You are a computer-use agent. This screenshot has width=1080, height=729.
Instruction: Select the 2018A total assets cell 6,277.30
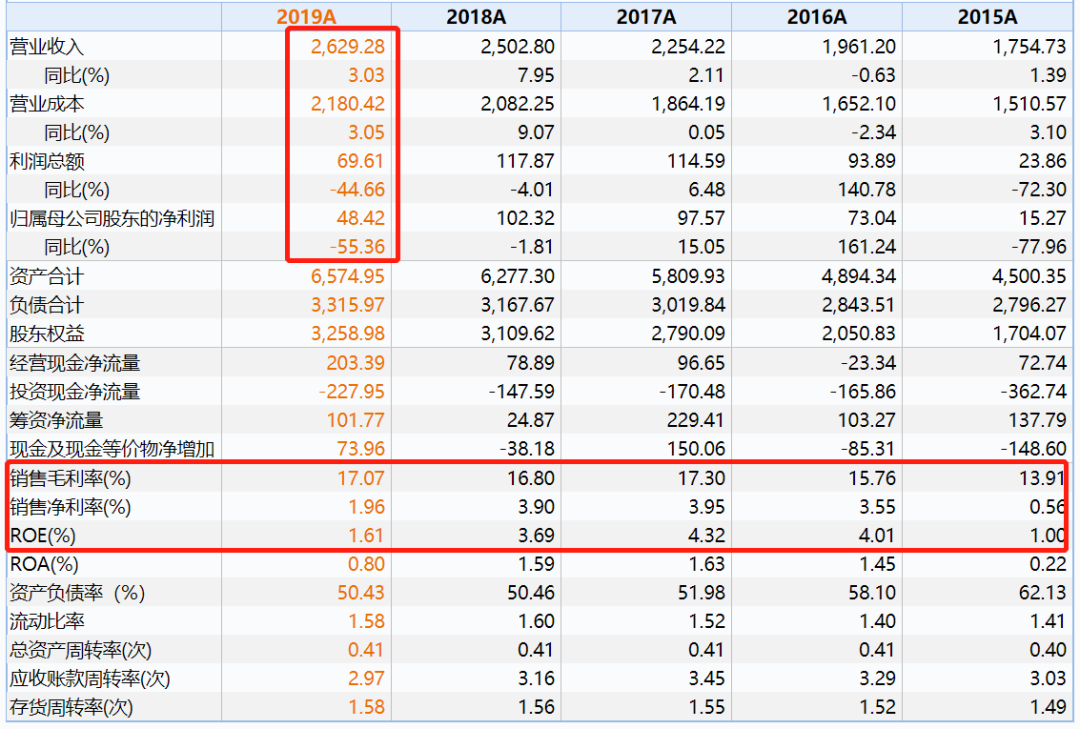(517, 276)
